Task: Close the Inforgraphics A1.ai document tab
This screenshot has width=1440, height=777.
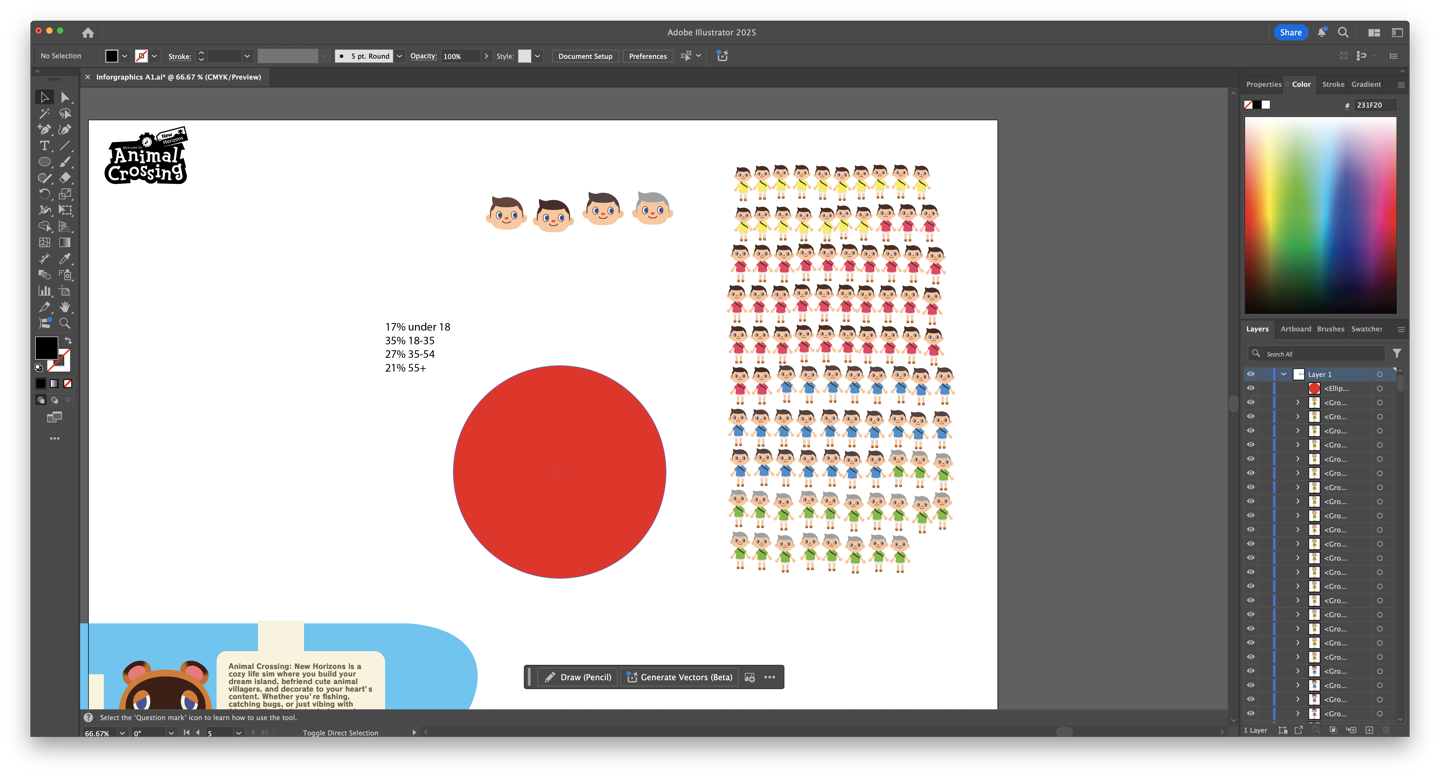Action: pyautogui.click(x=88, y=77)
